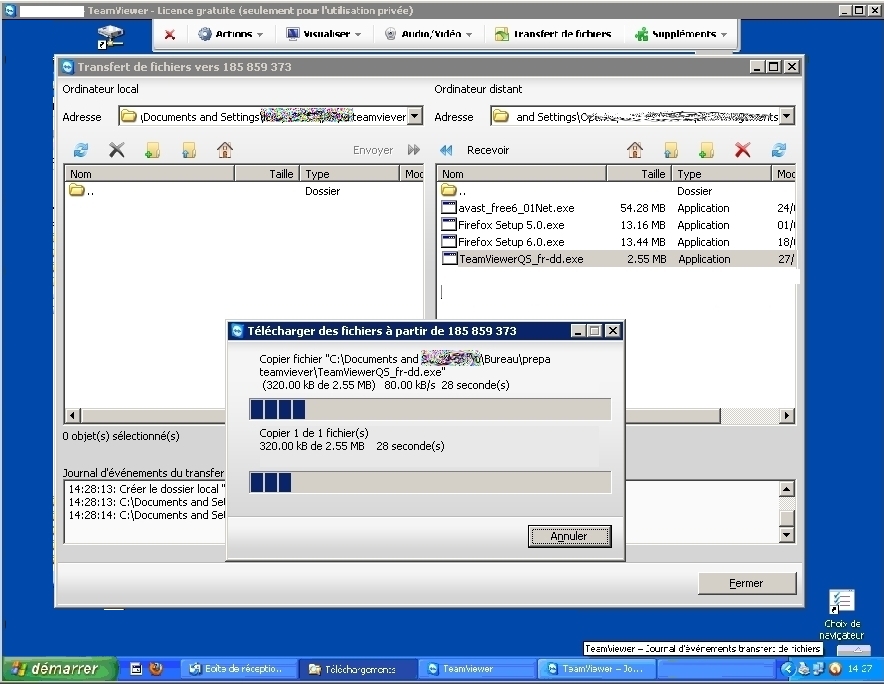Click the Envoyer label

pos(373,150)
